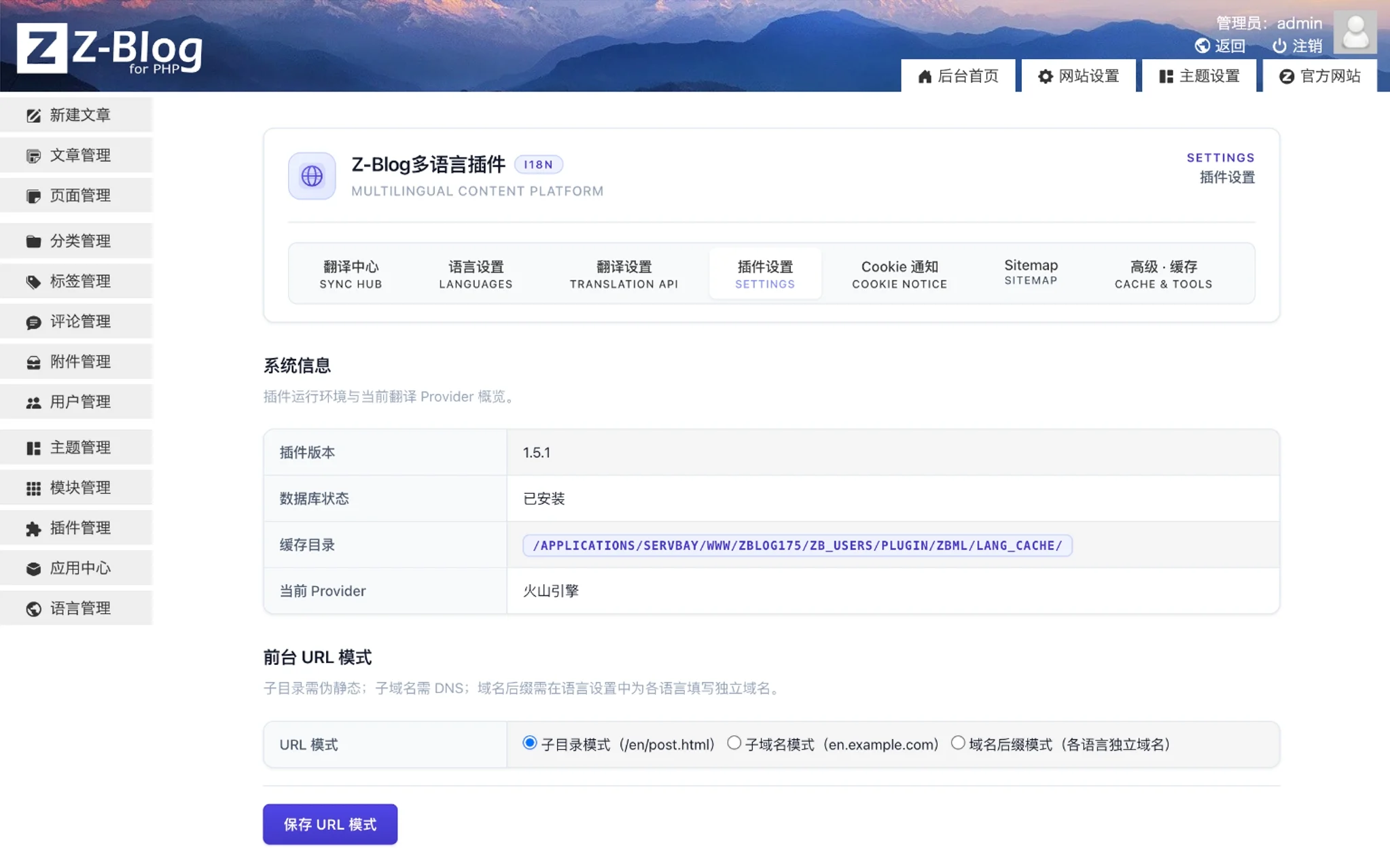This screenshot has height=868, width=1390.
Task: Click the new article pencil icon
Action: tap(33, 115)
